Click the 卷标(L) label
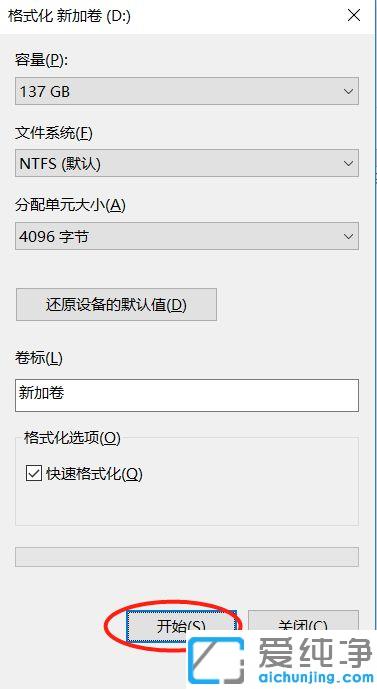377x689 pixels. (39, 358)
